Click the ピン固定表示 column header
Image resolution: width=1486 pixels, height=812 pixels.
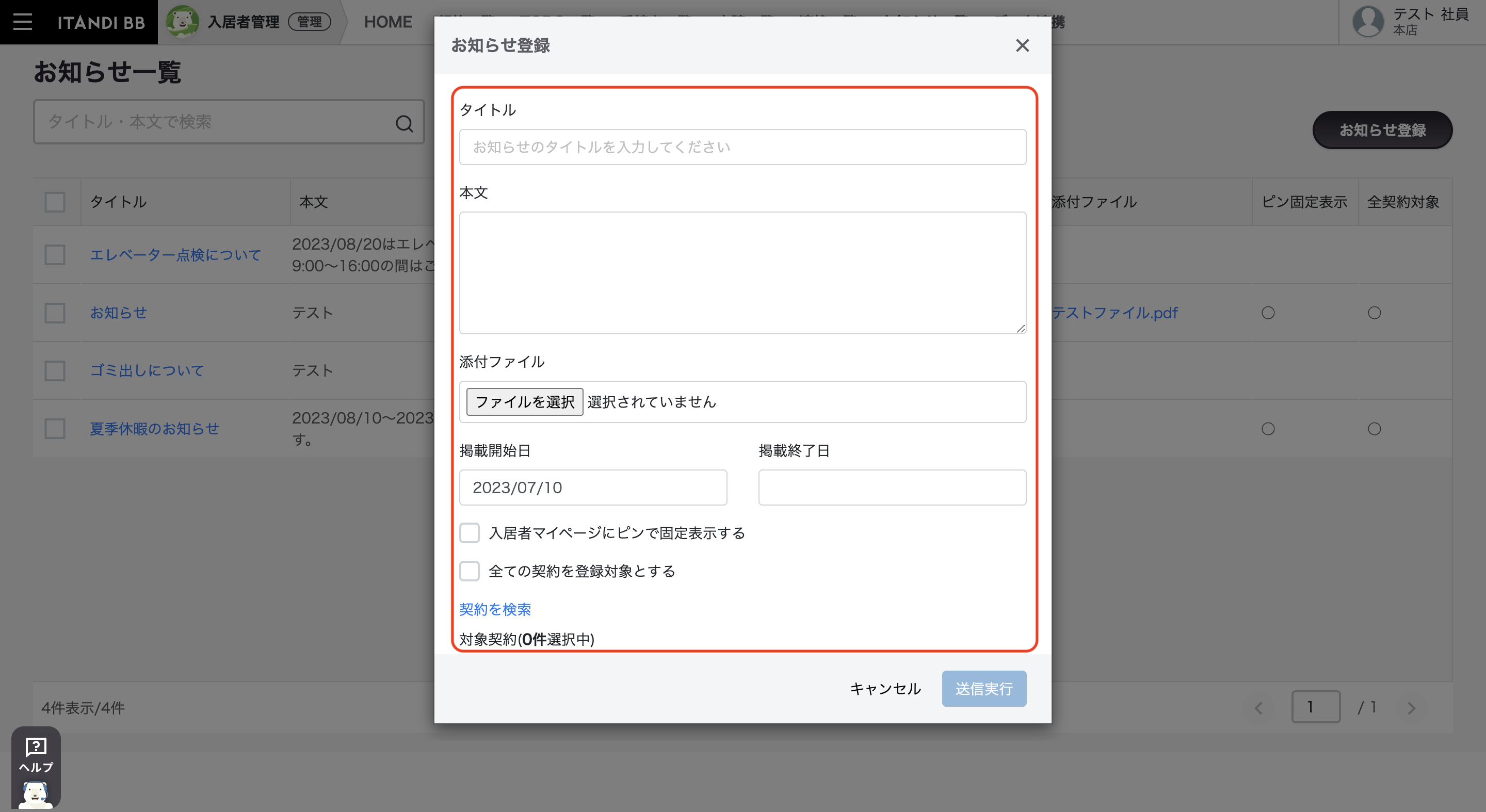point(1304,202)
